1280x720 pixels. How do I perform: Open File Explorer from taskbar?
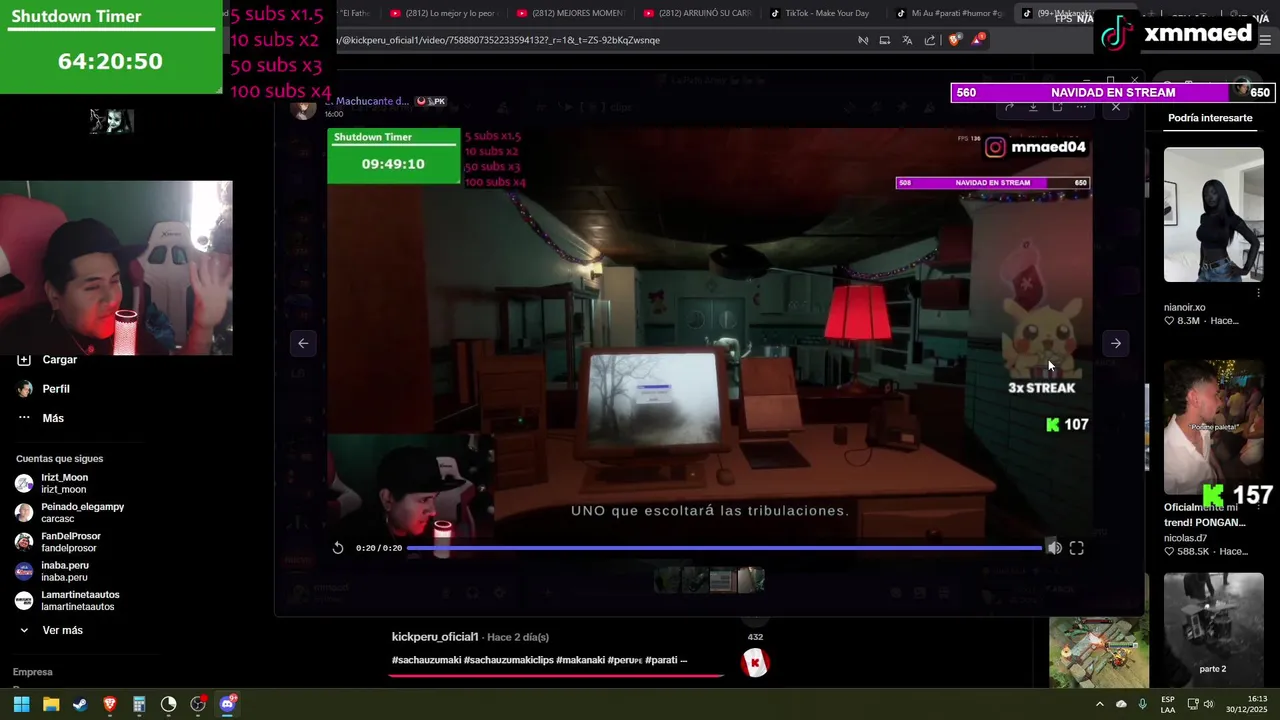(x=51, y=704)
